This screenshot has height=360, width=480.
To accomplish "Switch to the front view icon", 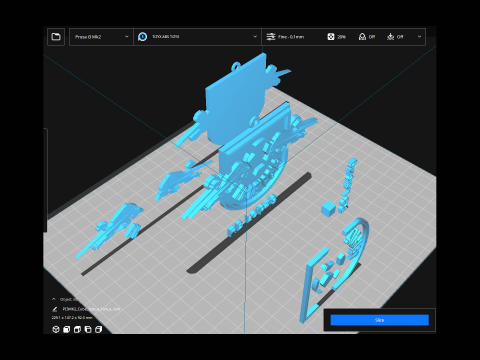I will tap(66, 329).
